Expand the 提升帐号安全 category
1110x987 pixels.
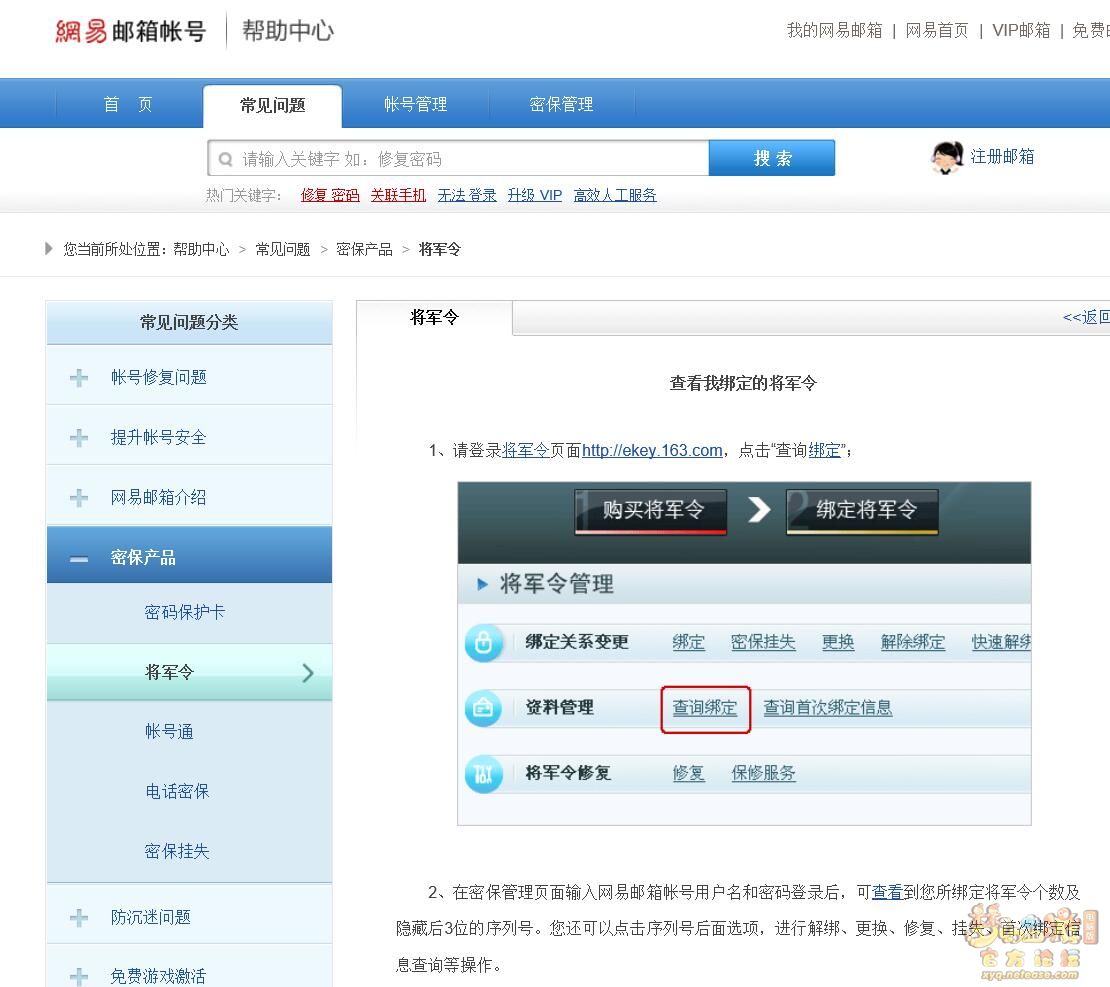tap(79, 438)
